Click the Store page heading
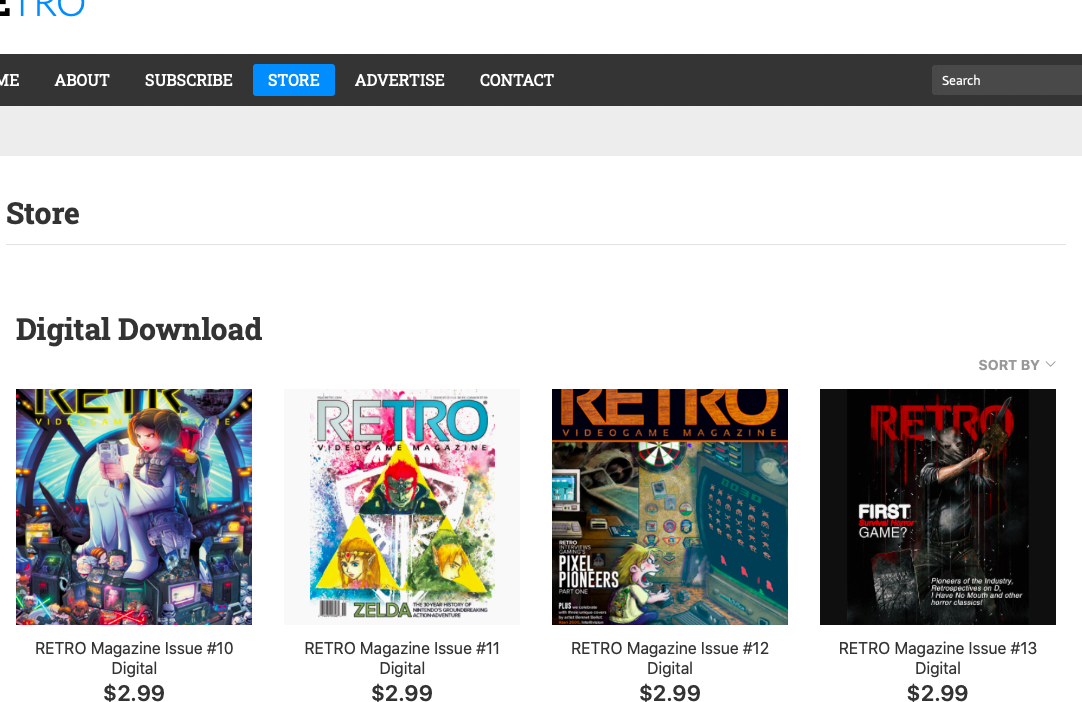Screen dimensions: 1082x702 click(43, 213)
